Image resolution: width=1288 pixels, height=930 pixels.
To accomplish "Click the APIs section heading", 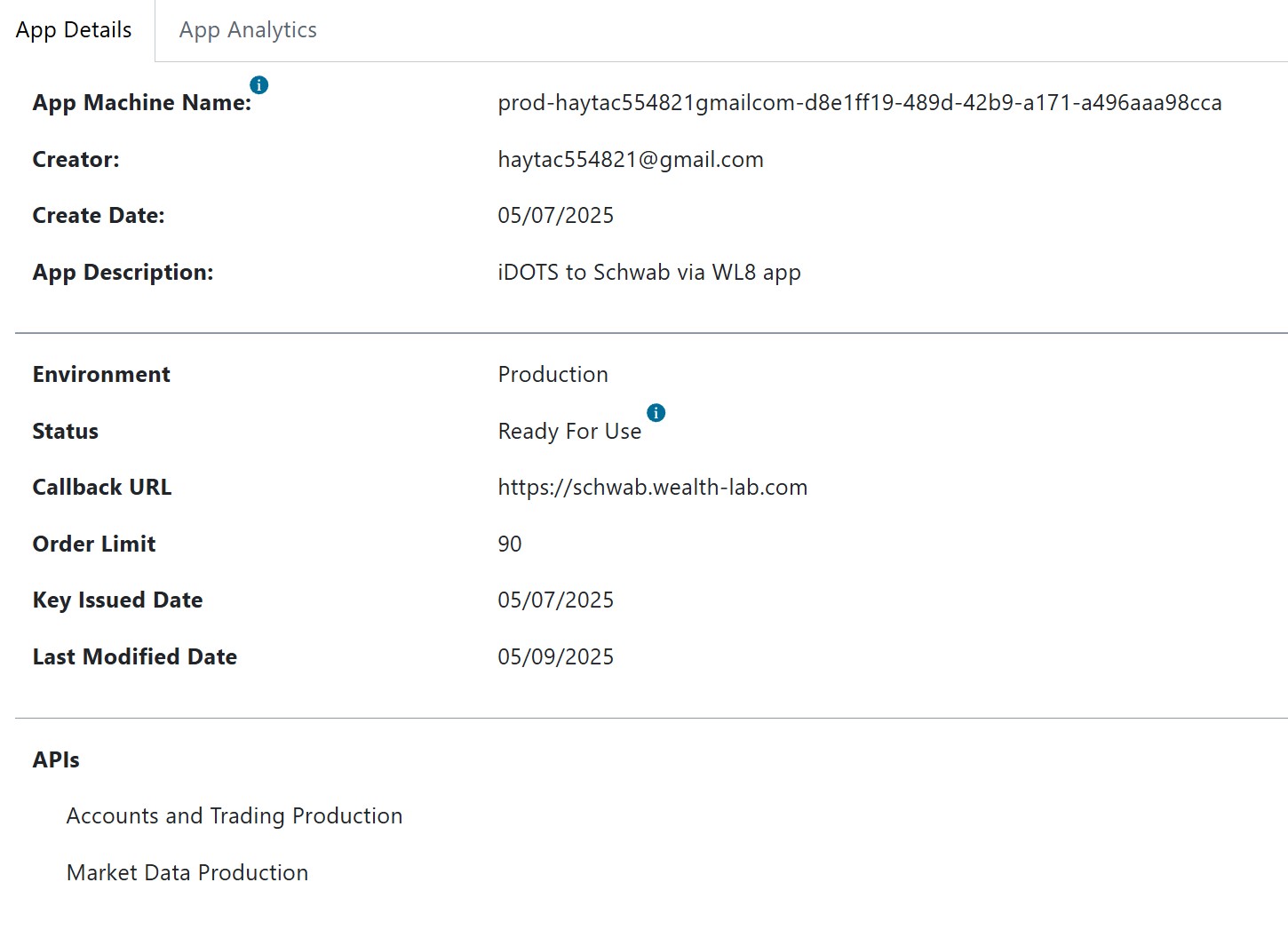I will click(56, 760).
